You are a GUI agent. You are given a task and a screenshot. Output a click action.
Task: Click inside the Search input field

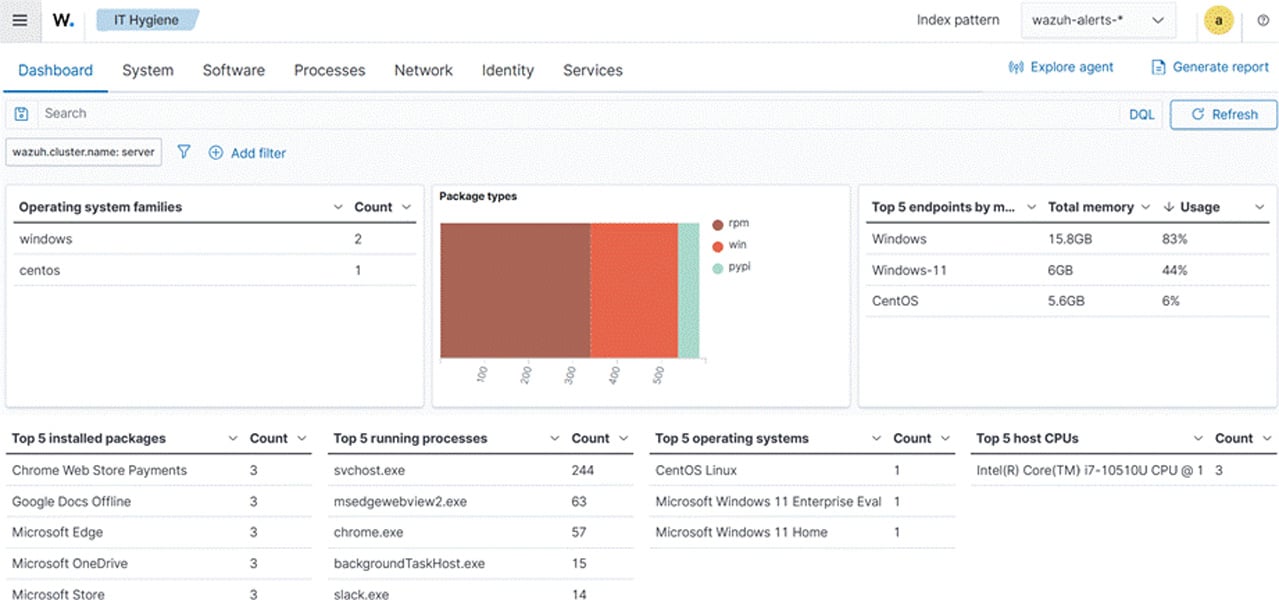(200, 113)
